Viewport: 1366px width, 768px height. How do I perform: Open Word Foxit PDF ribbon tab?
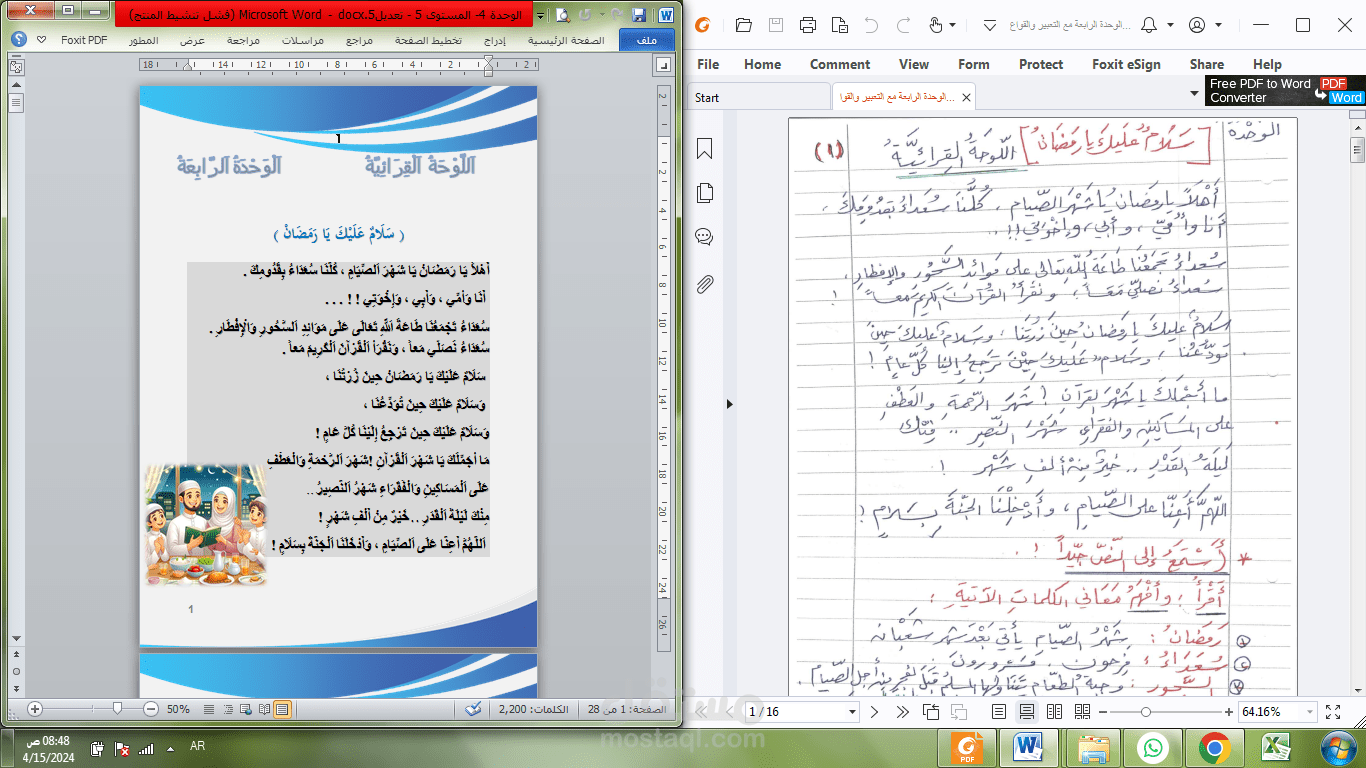click(x=84, y=40)
